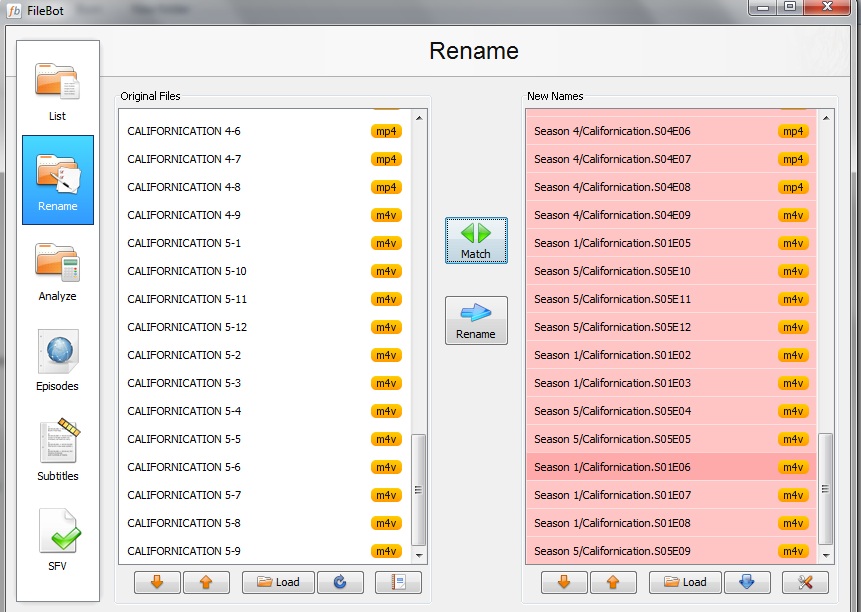The height and width of the screenshot is (612, 861).
Task: Select the Rename panel in sidebar
Action: point(58,180)
